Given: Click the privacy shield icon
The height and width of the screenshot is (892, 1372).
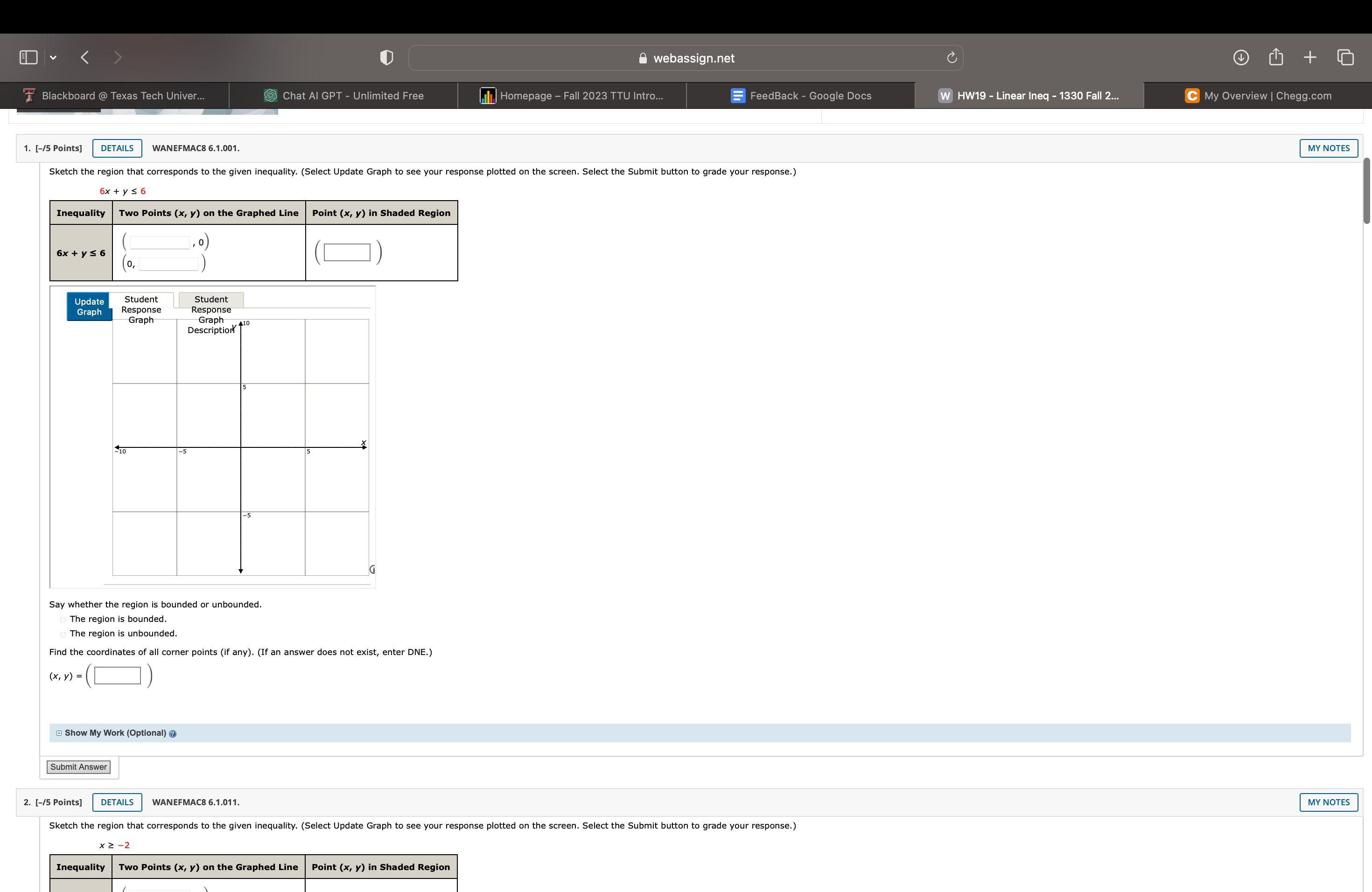Looking at the screenshot, I should click(386, 58).
